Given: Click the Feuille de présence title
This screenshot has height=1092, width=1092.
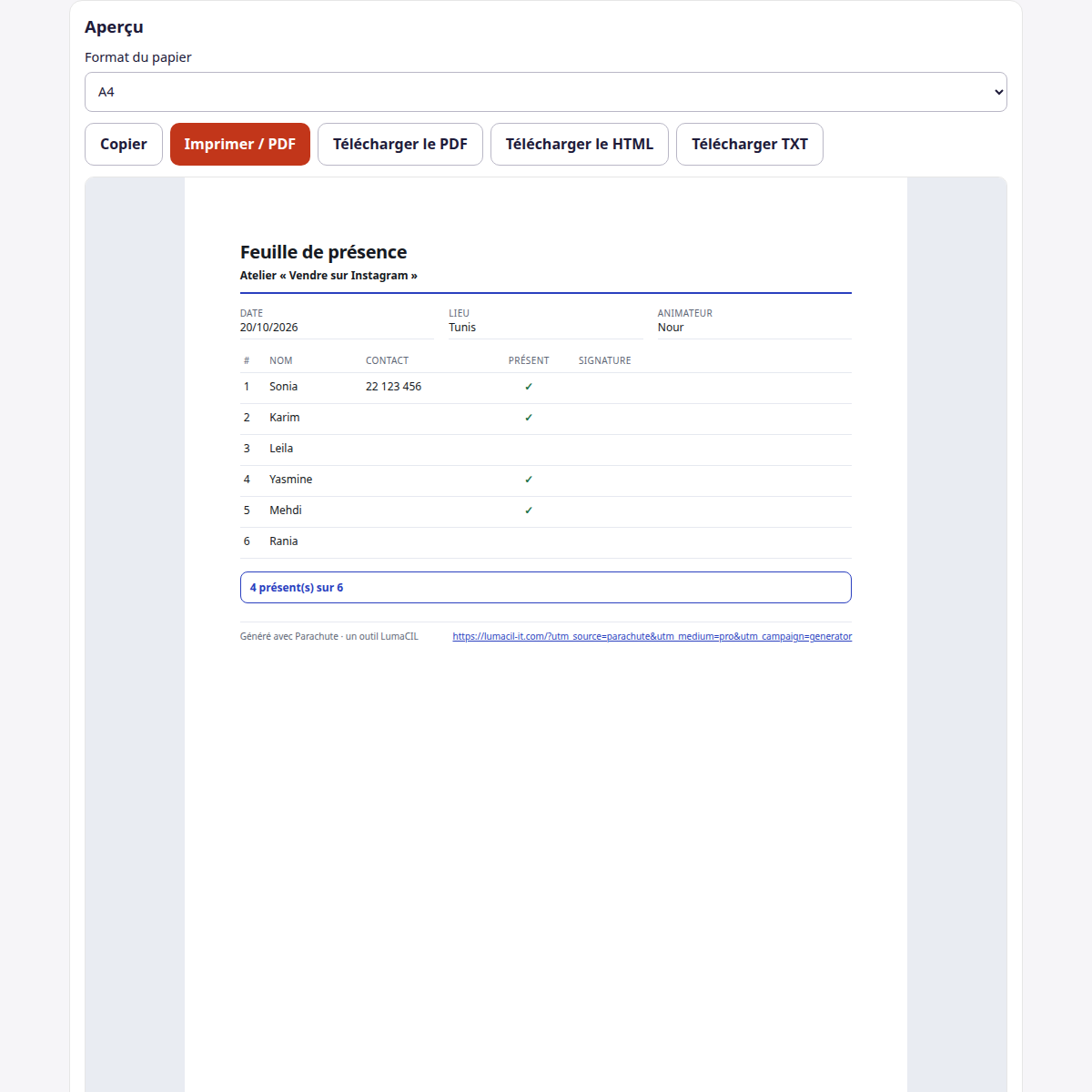Looking at the screenshot, I should pyautogui.click(x=323, y=252).
